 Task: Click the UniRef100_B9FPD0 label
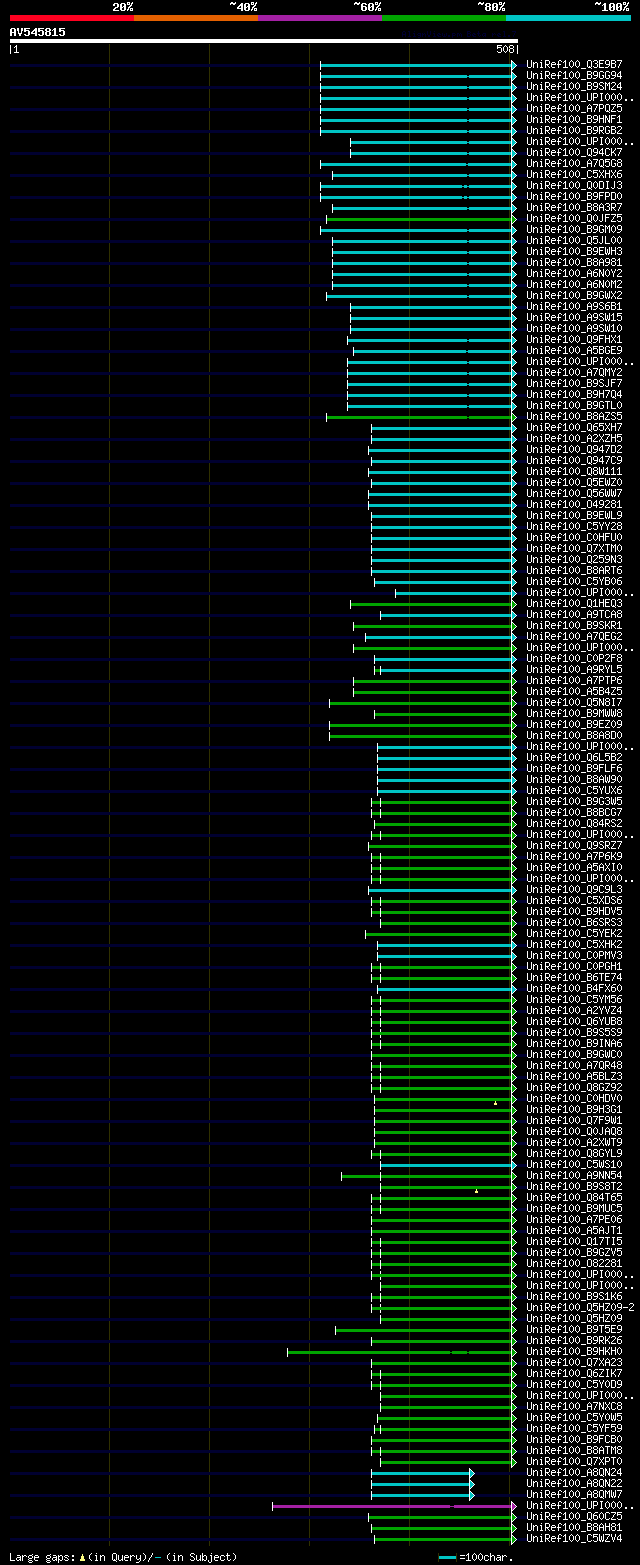(x=574, y=197)
